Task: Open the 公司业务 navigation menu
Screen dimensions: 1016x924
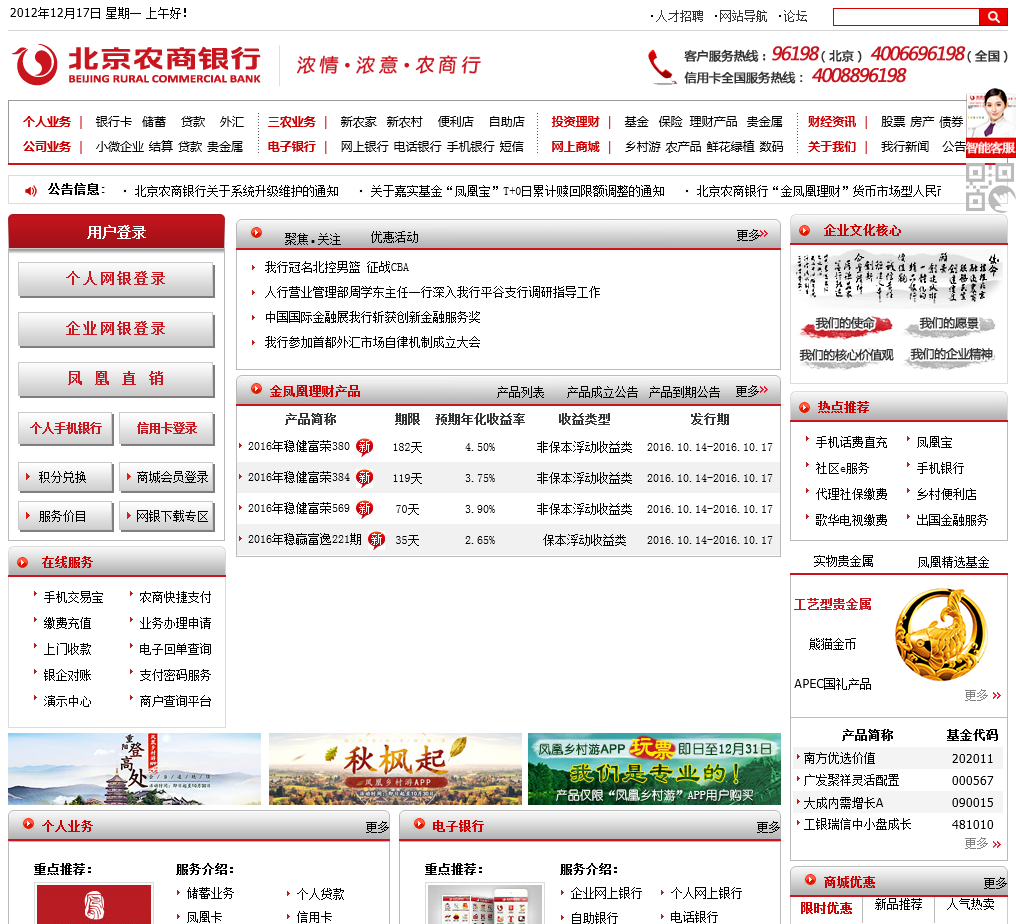Action: pos(47,147)
